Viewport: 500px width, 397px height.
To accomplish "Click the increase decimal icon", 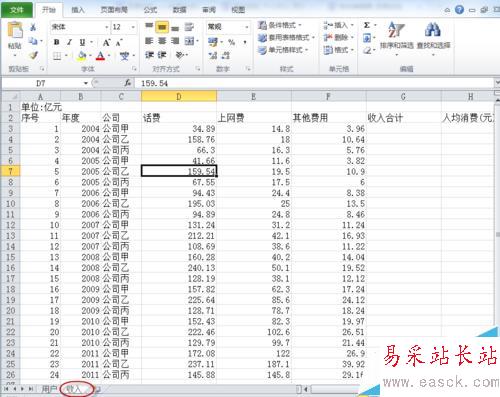I will click(x=213, y=55).
